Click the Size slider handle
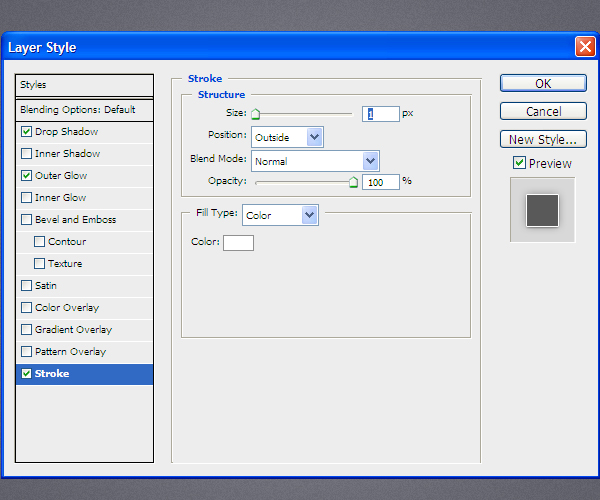 (256, 114)
